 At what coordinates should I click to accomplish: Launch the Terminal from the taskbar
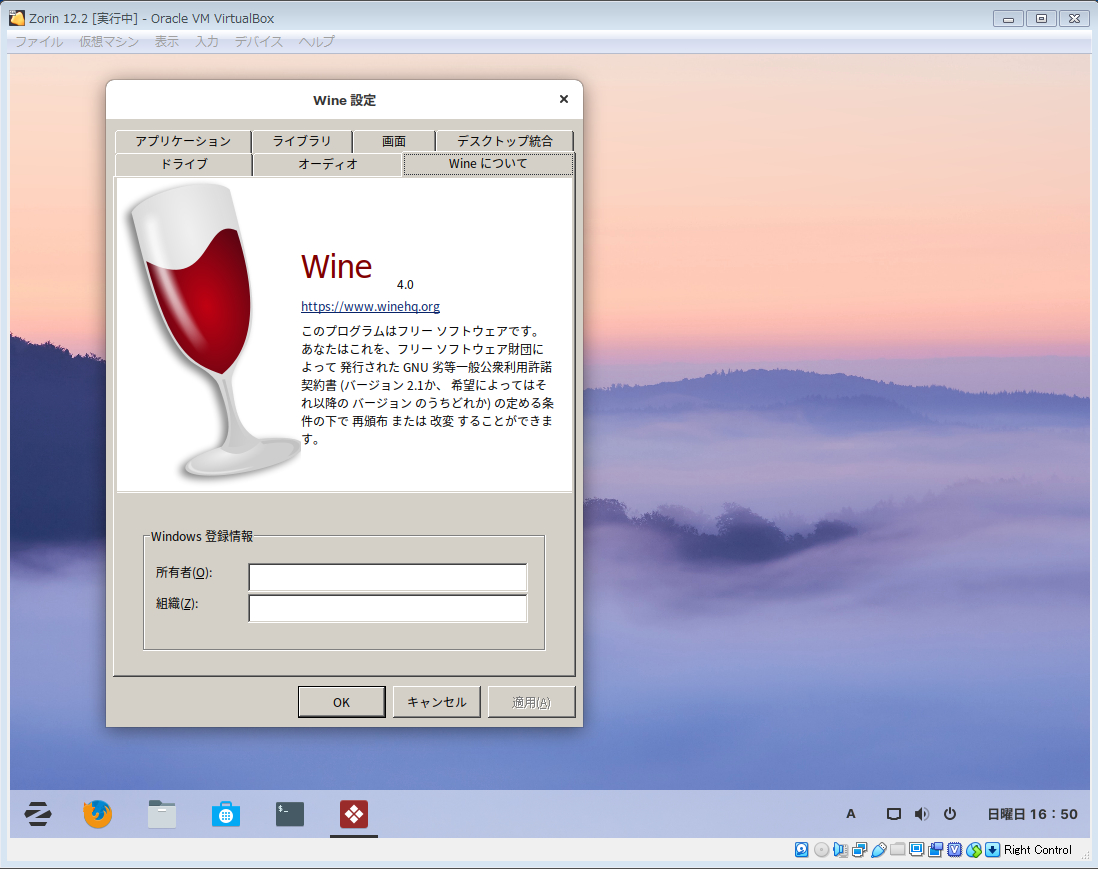[x=290, y=814]
